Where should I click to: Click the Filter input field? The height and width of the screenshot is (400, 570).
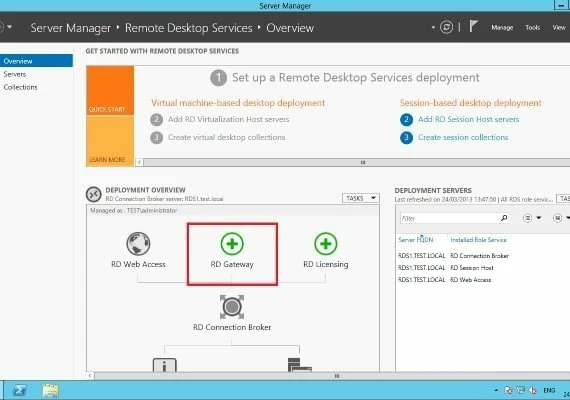click(450, 218)
